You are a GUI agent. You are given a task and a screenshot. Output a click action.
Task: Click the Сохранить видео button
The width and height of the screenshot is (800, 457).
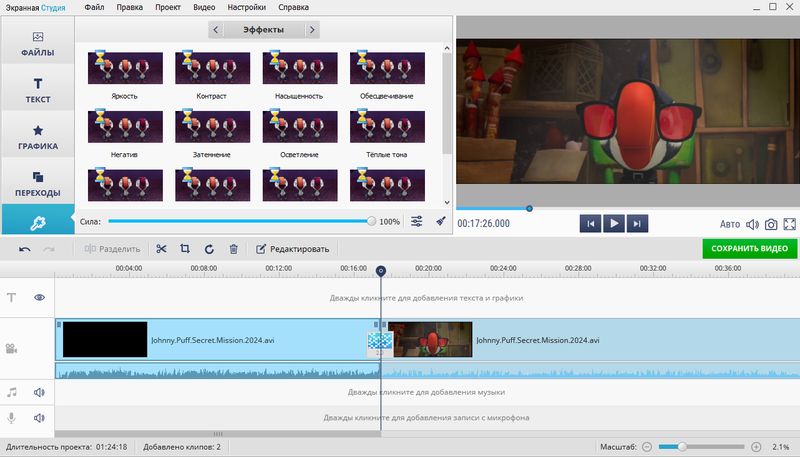coord(749,248)
